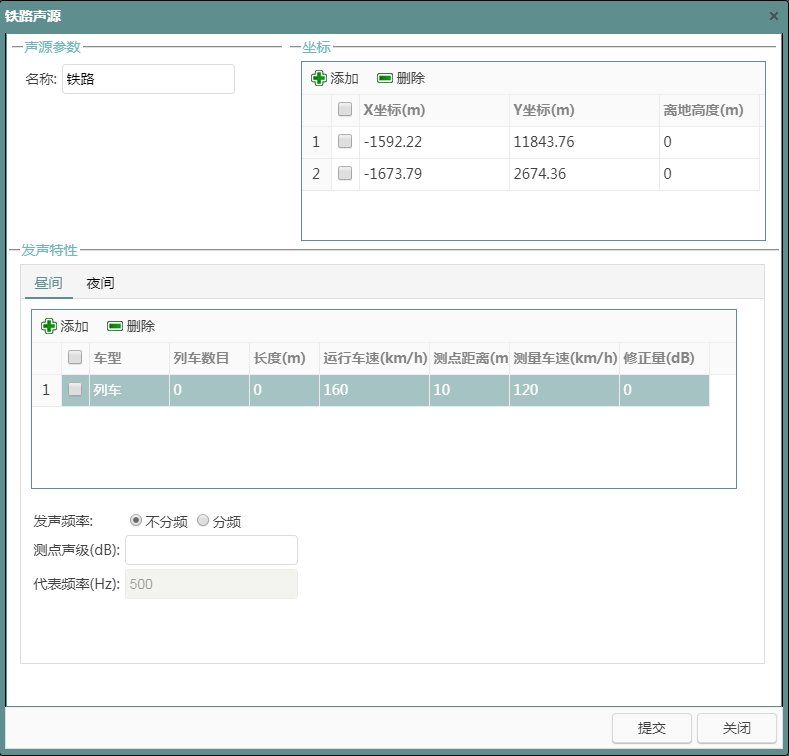Click the green minus delete icon in the train table toolbar
This screenshot has width=789, height=756.
(115, 326)
